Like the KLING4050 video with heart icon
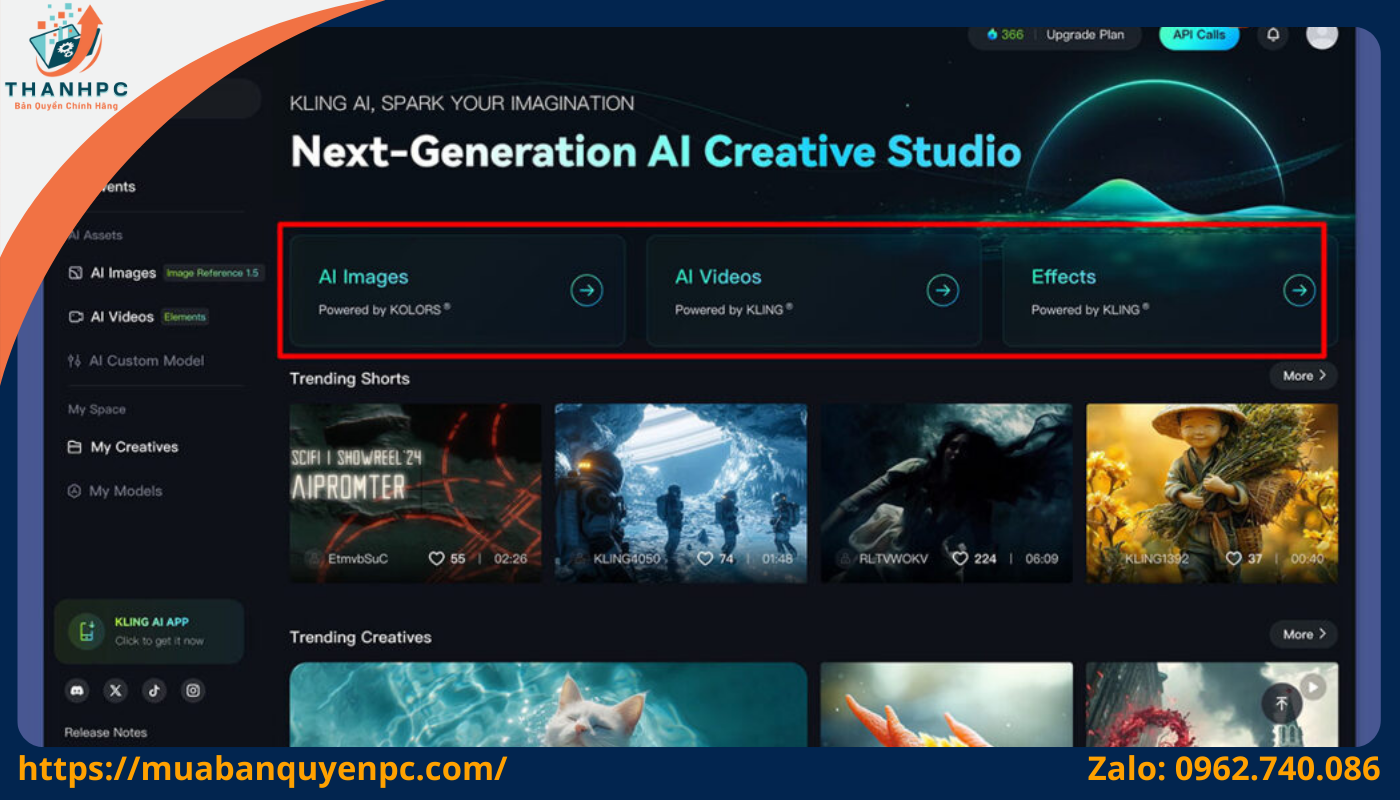Image resolution: width=1400 pixels, height=800 pixels. [x=705, y=558]
